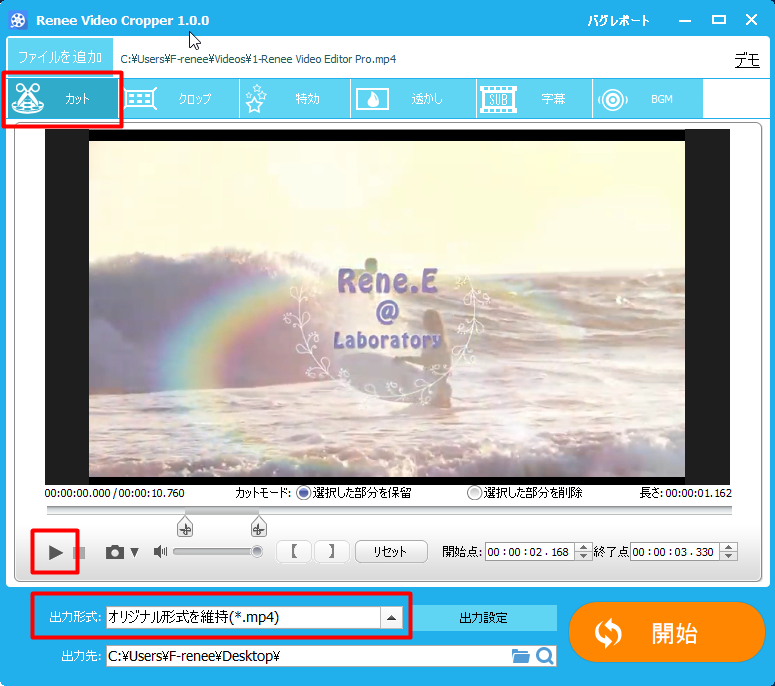The image size is (775, 686).
Task: Decrease the 開始点 start time value
Action: point(584,557)
